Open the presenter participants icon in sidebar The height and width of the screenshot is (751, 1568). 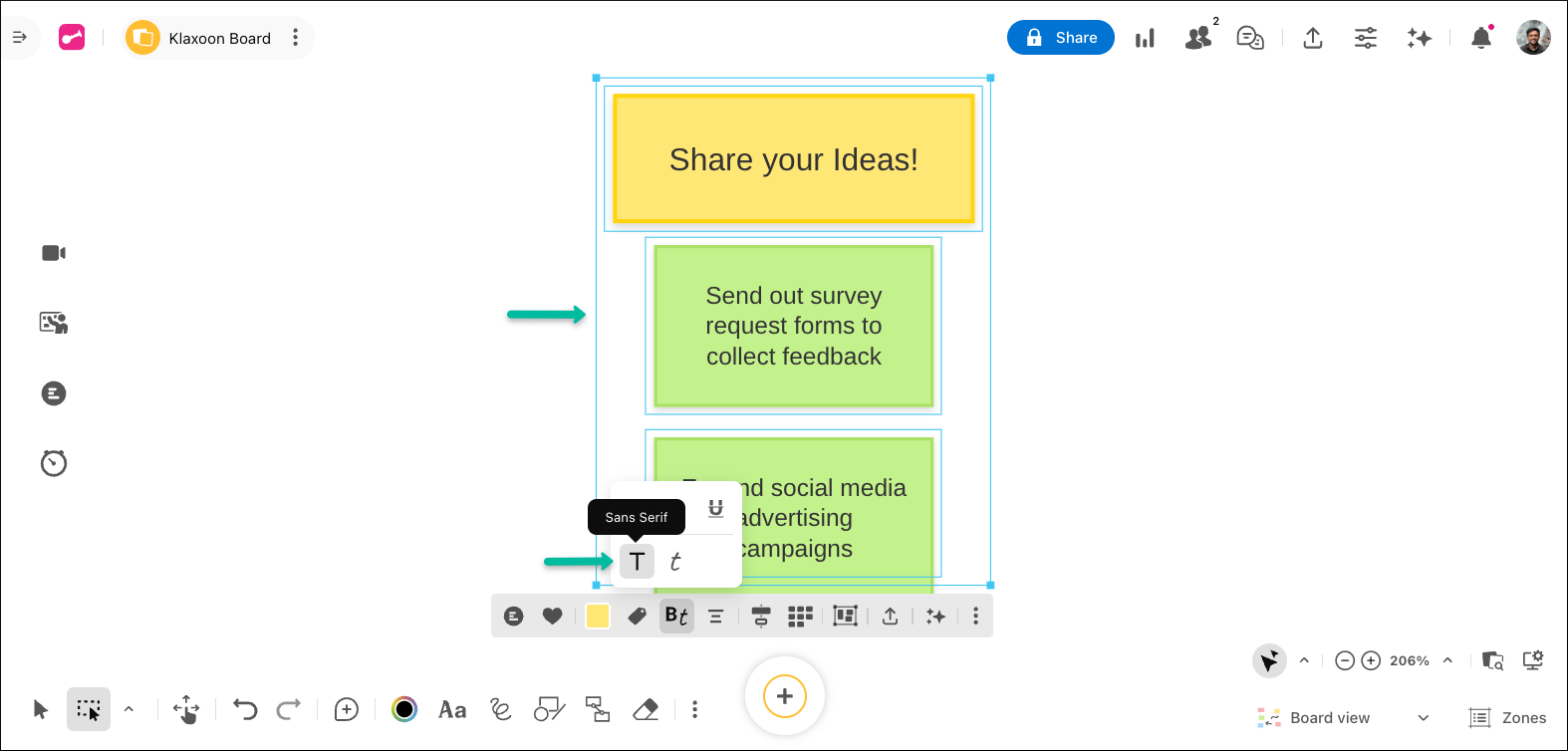coord(54,323)
